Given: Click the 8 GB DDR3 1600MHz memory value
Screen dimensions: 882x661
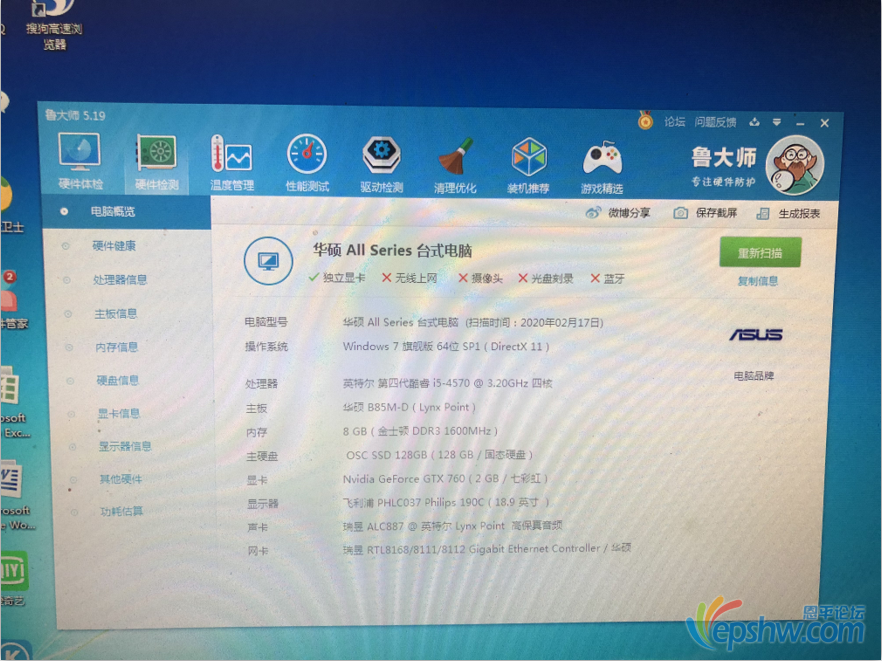Looking at the screenshot, I should coord(421,431).
